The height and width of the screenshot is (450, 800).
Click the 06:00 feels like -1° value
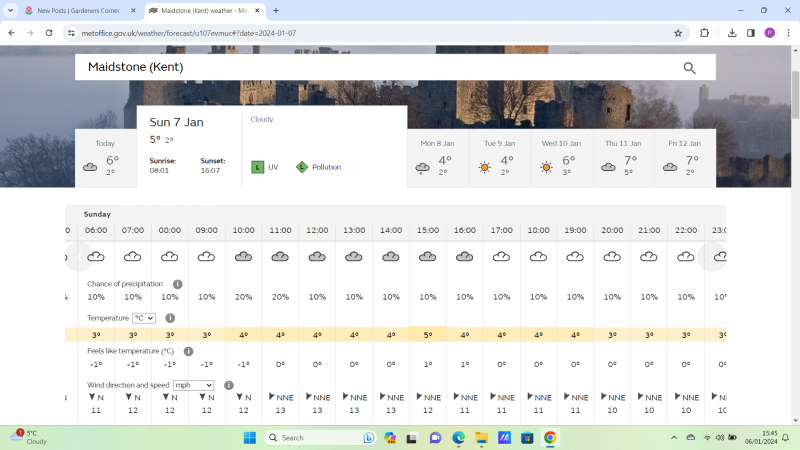96,364
